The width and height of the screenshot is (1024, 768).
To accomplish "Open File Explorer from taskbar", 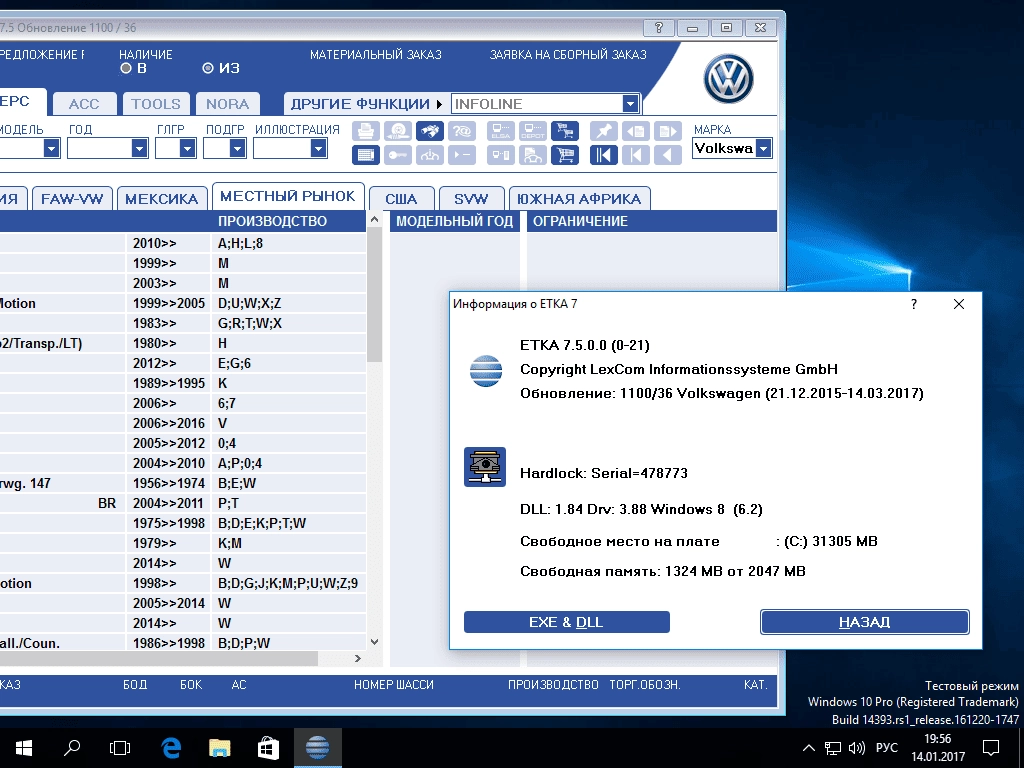I will coord(219,748).
